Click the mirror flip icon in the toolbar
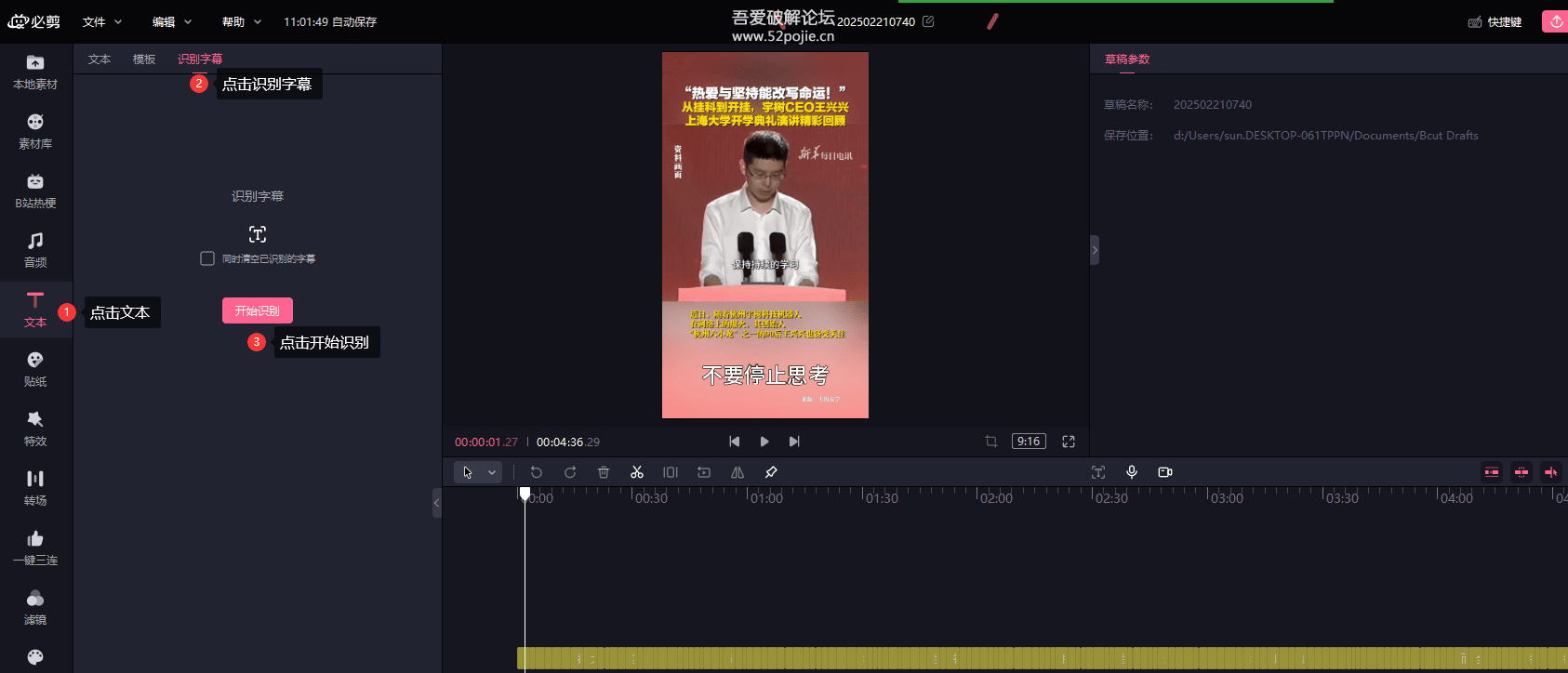The image size is (1568, 673). click(737, 472)
